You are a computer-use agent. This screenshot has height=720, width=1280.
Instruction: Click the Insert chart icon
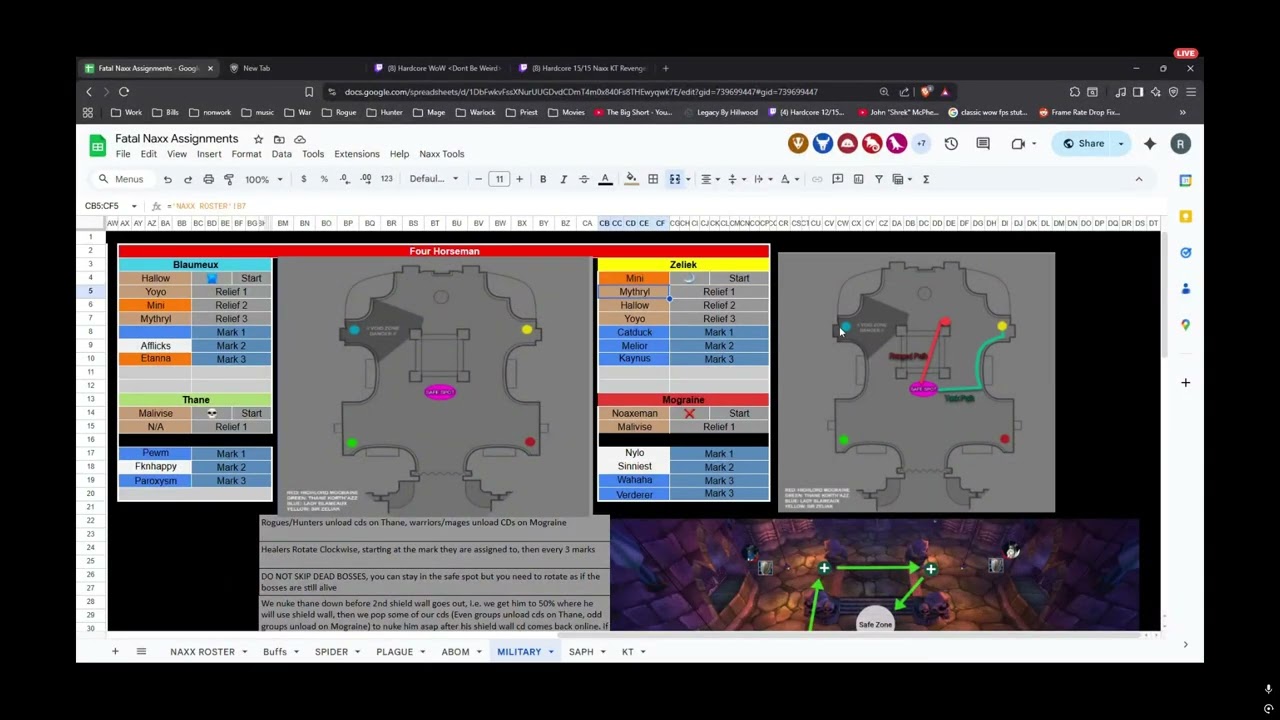coord(858,179)
